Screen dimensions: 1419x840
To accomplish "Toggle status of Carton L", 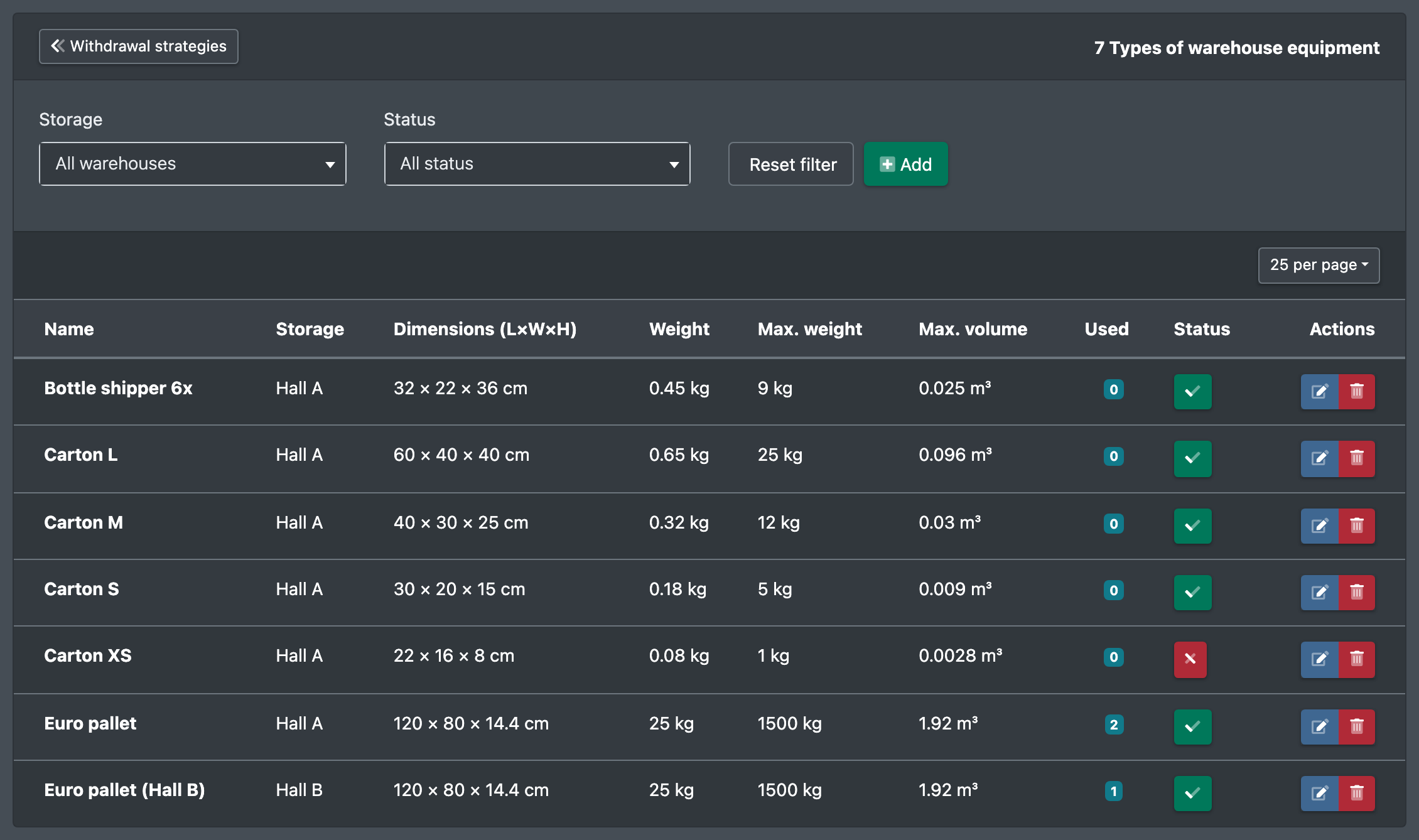I will [x=1192, y=458].
